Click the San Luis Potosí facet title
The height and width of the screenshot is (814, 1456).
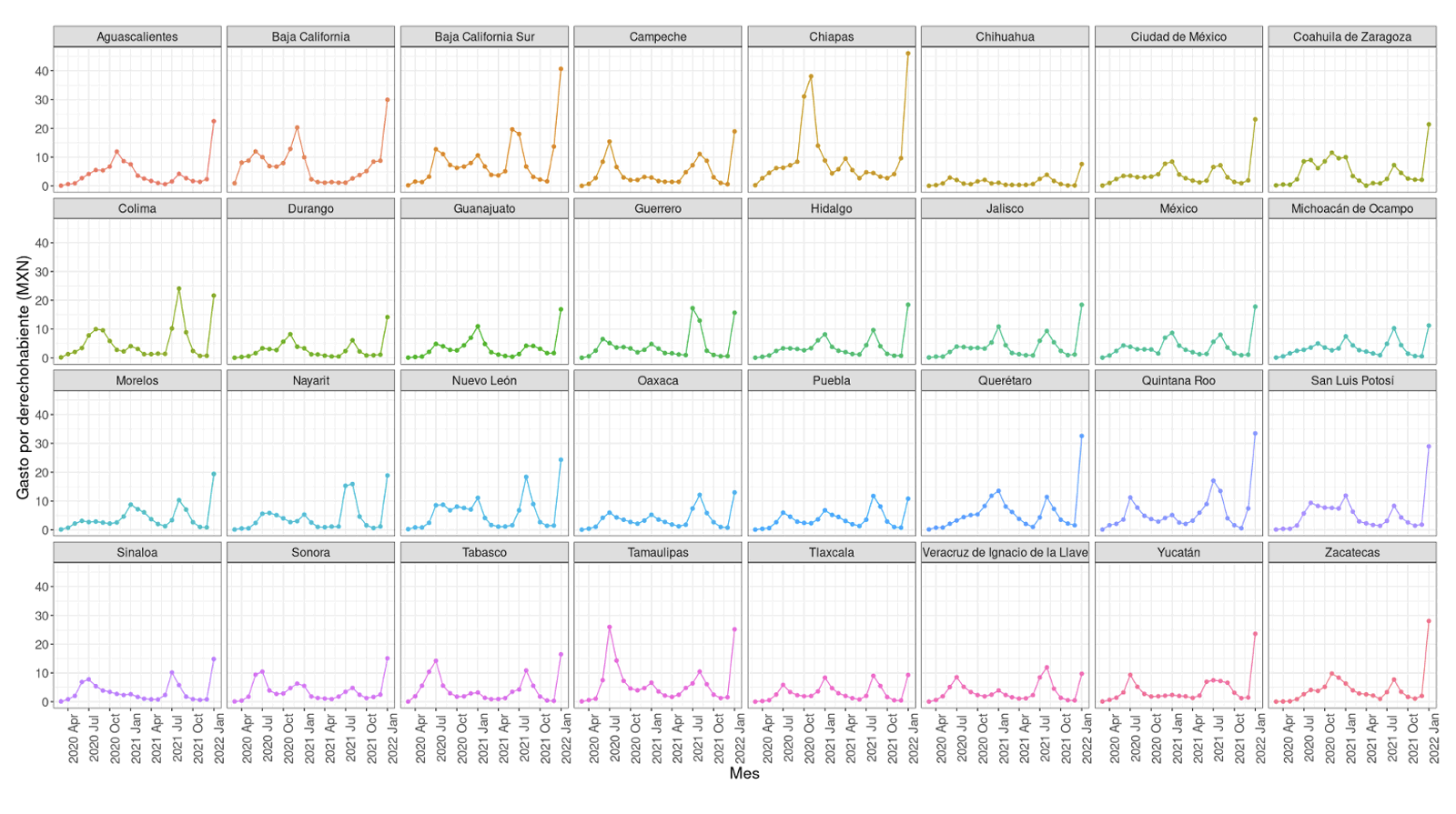(x=1352, y=380)
